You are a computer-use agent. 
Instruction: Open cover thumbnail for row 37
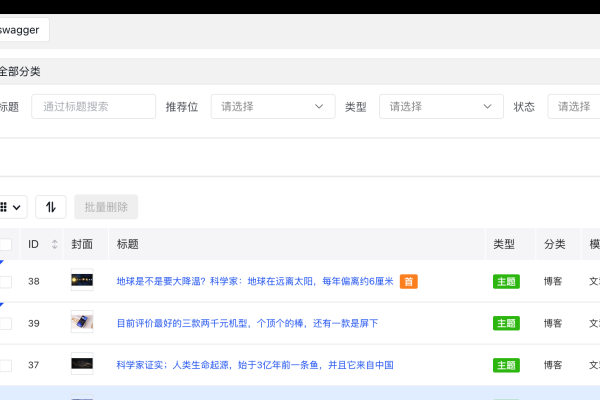(82, 363)
